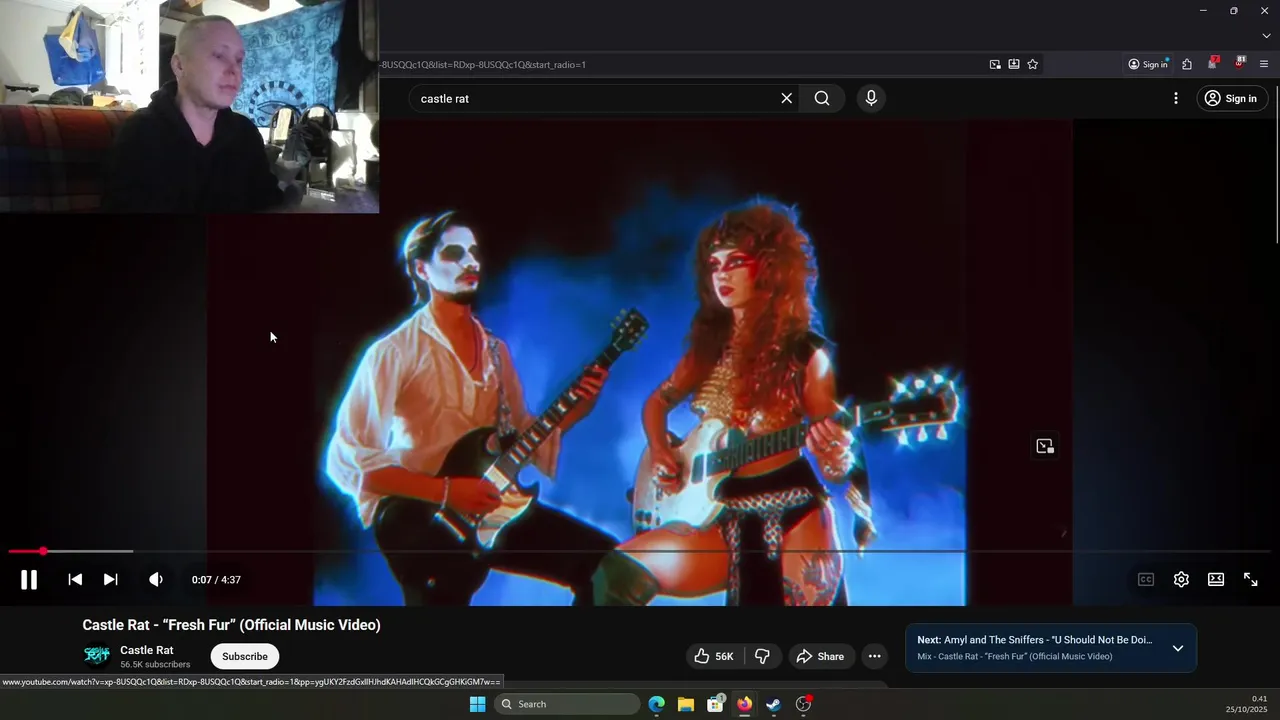Viewport: 1280px width, 720px height.
Task: Open Microsoft Edge from taskbar
Action: pyautogui.click(x=656, y=704)
